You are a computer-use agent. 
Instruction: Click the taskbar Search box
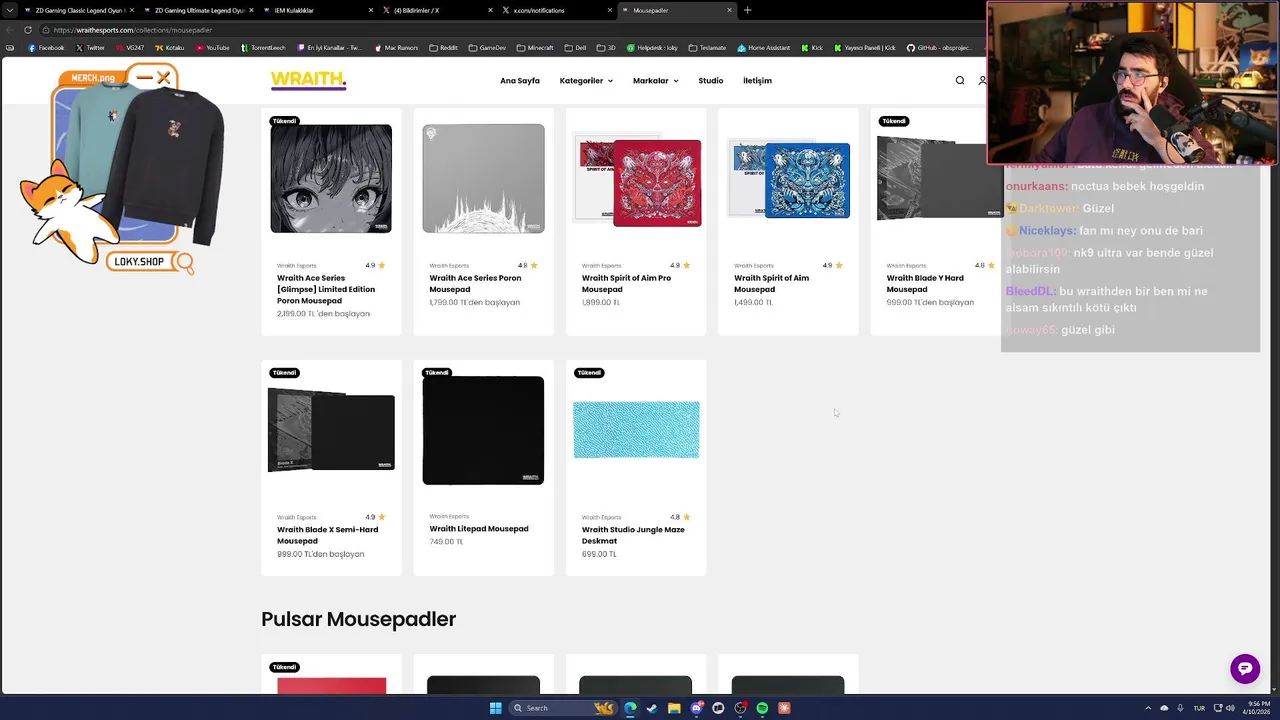pyautogui.click(x=563, y=708)
